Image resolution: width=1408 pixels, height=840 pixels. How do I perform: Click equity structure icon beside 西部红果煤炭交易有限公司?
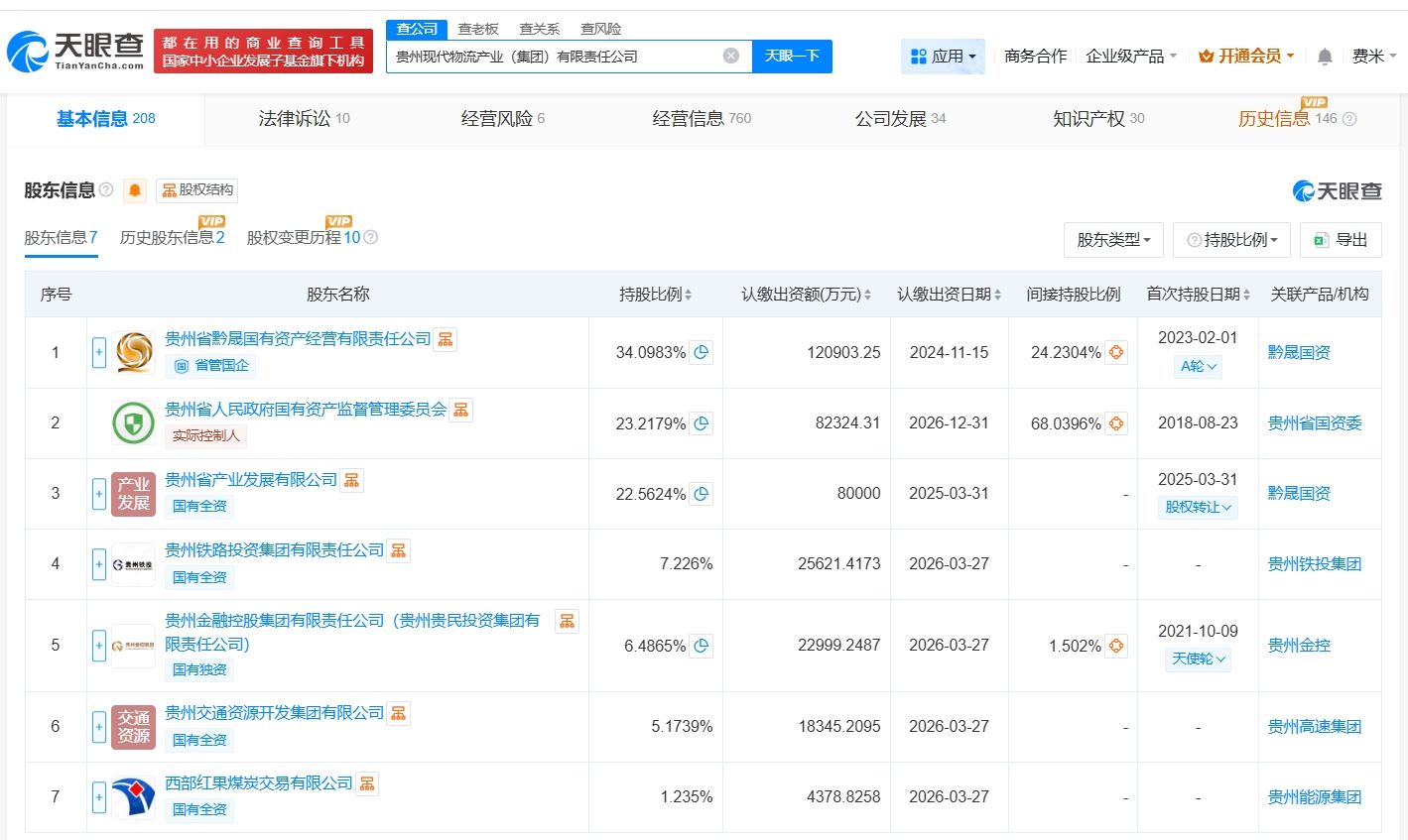367,783
